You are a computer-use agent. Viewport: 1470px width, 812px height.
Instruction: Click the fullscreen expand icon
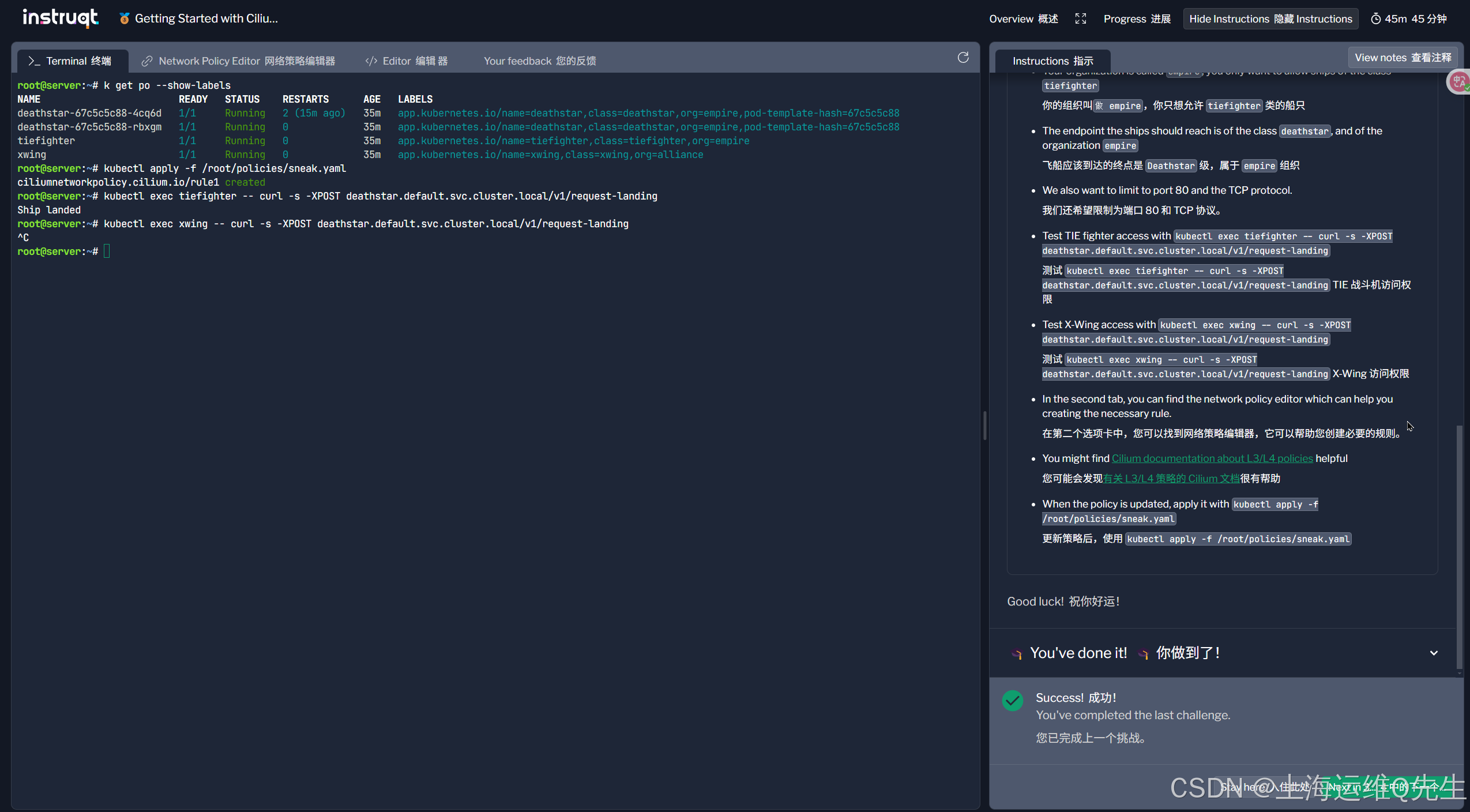(x=1080, y=18)
